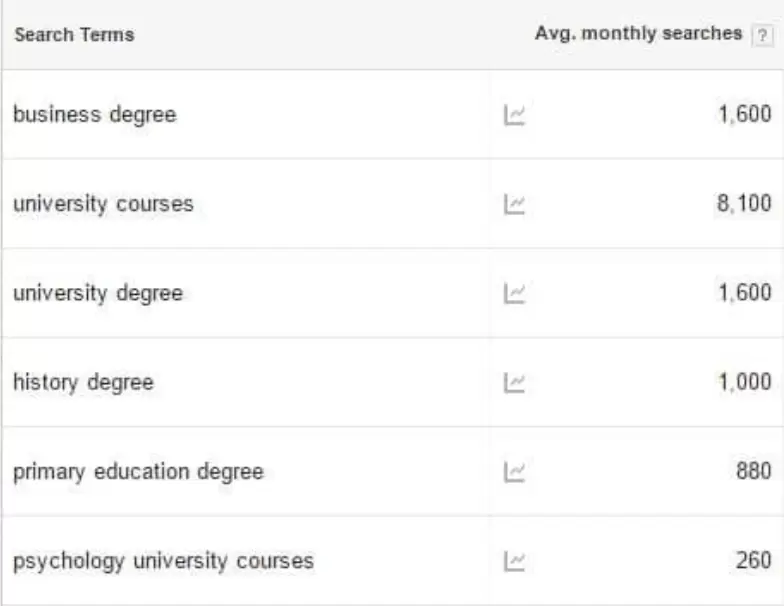The image size is (784, 606).
Task: Click the question mark help icon
Action: click(763, 35)
